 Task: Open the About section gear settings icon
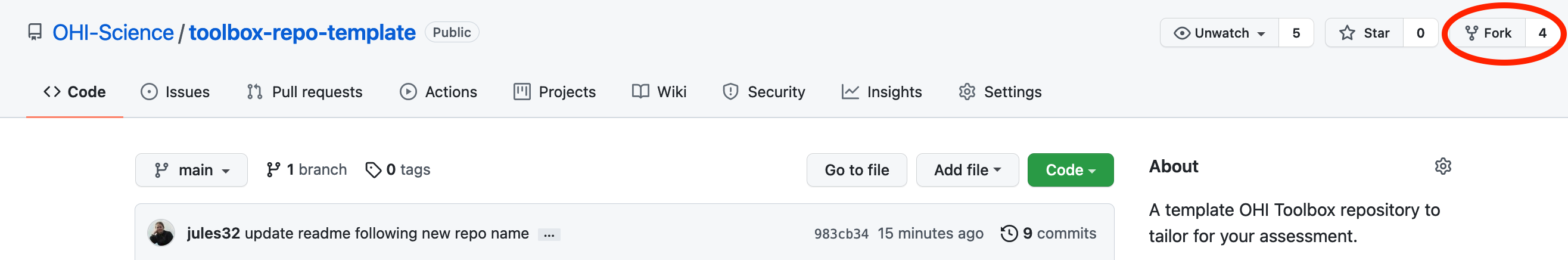coord(1443,166)
